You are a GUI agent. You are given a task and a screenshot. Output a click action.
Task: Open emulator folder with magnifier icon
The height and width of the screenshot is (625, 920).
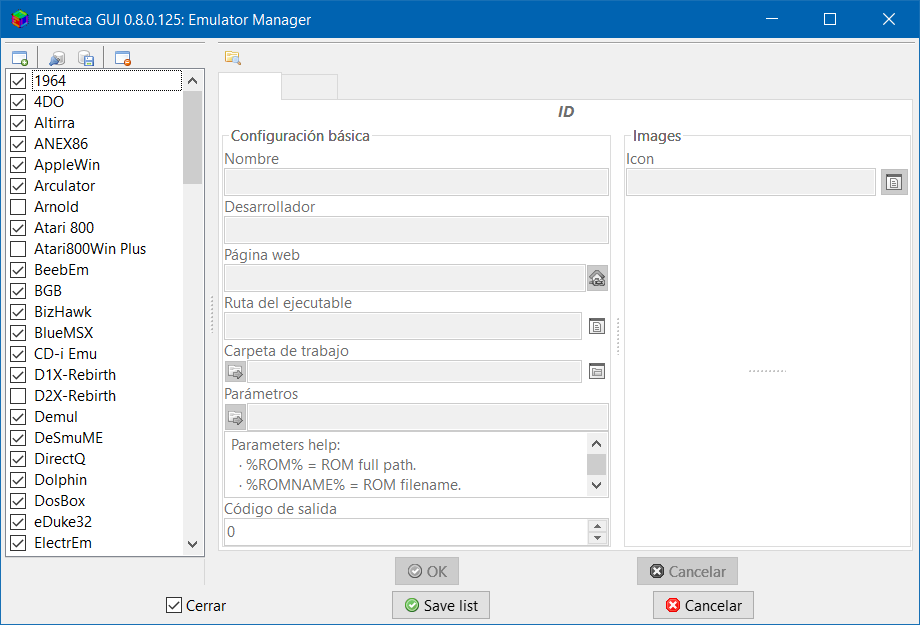[233, 58]
